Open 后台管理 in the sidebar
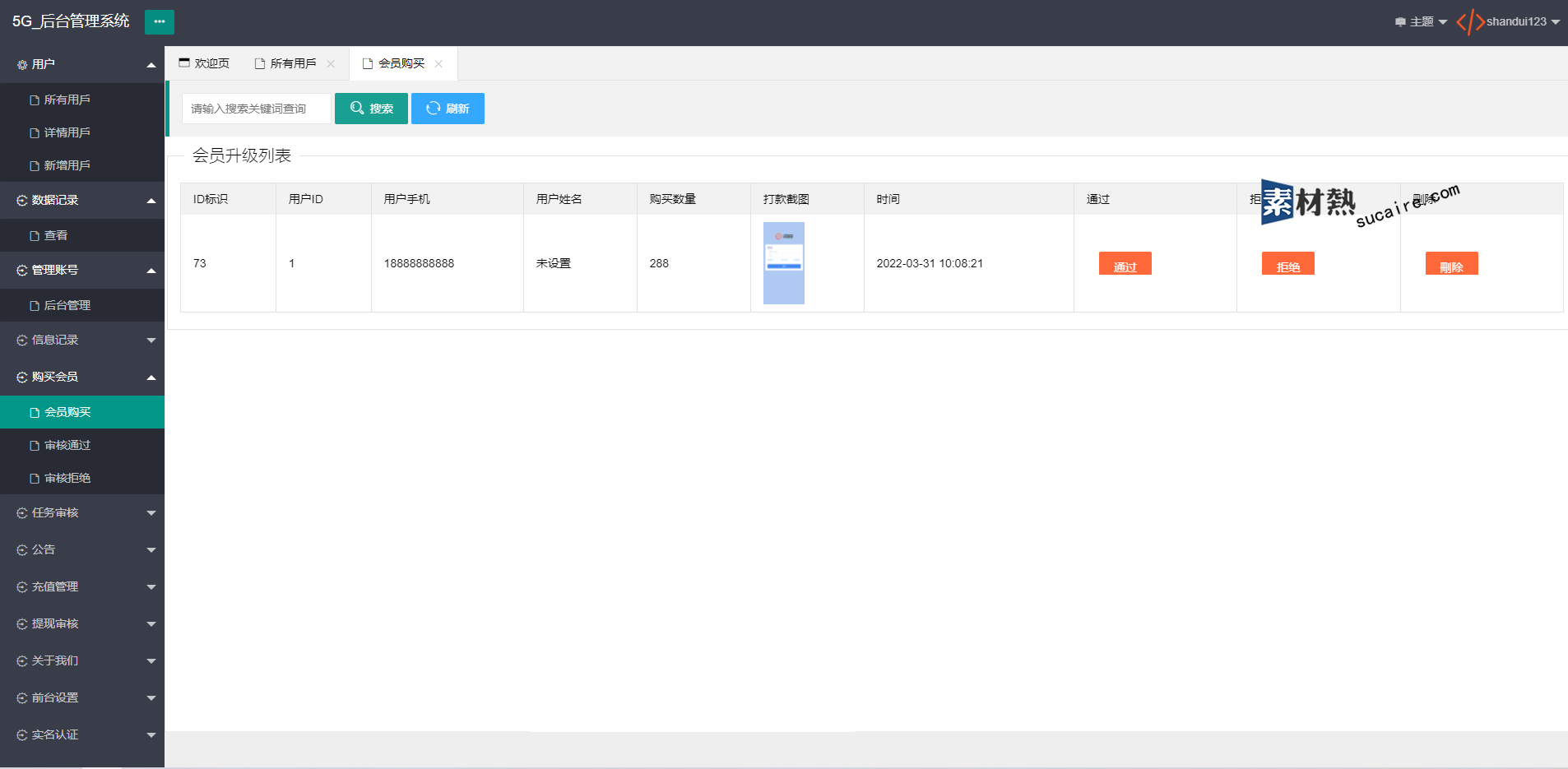 point(82,305)
